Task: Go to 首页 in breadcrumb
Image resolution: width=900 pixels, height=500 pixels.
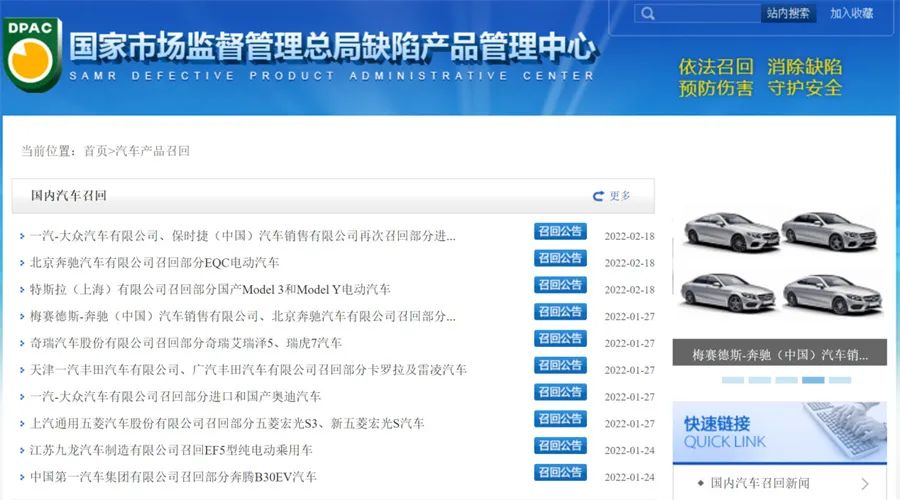Action: [x=95, y=151]
